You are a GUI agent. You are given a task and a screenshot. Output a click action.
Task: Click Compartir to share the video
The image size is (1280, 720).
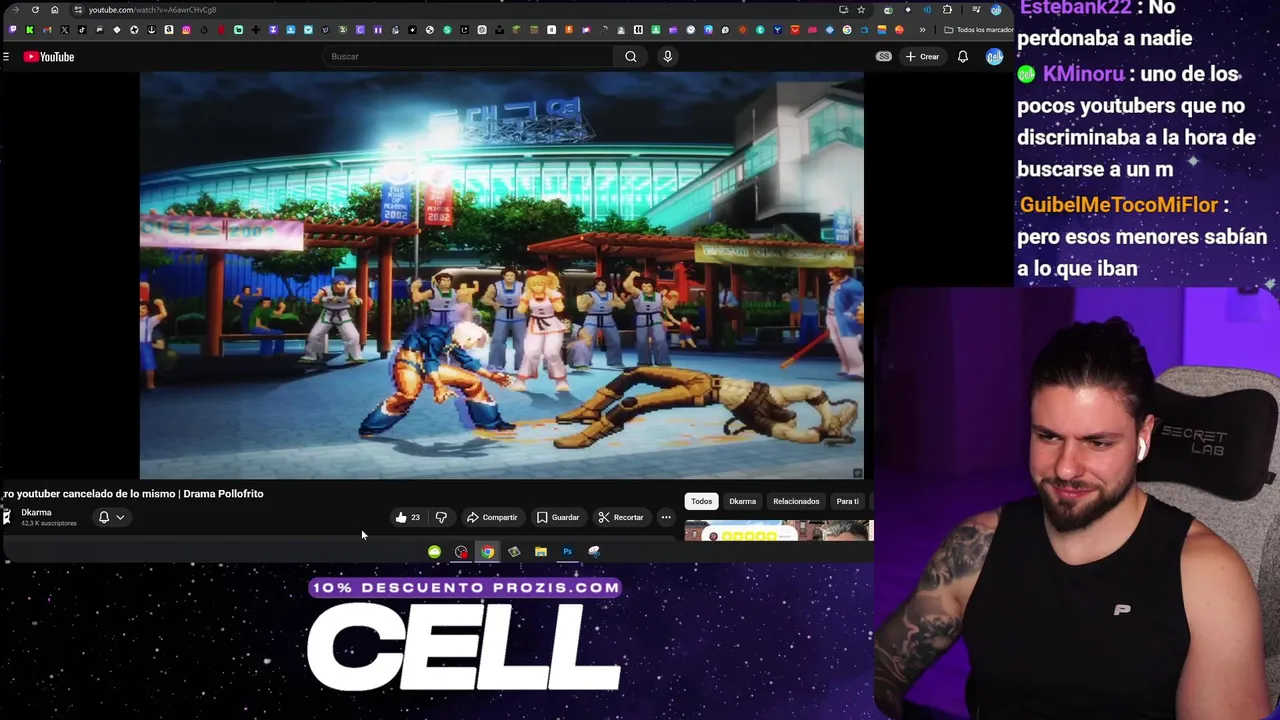tap(492, 518)
